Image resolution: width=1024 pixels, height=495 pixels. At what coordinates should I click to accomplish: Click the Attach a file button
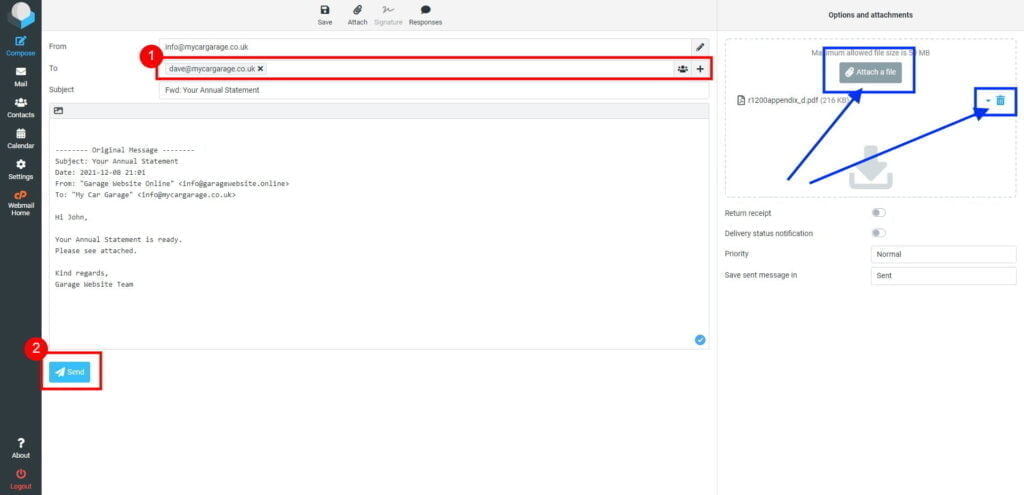pos(871,72)
